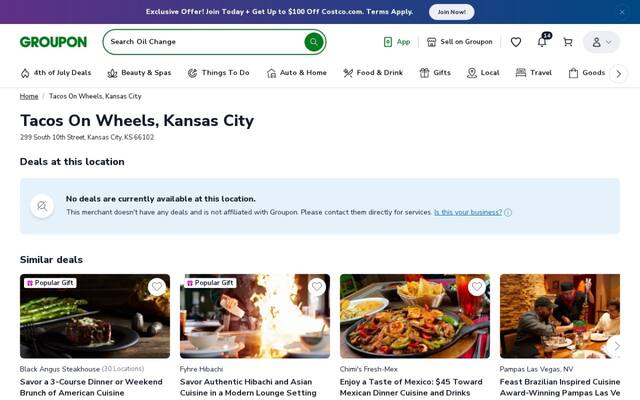Click the Join Now! banner button
640x400 pixels.
click(451, 12)
